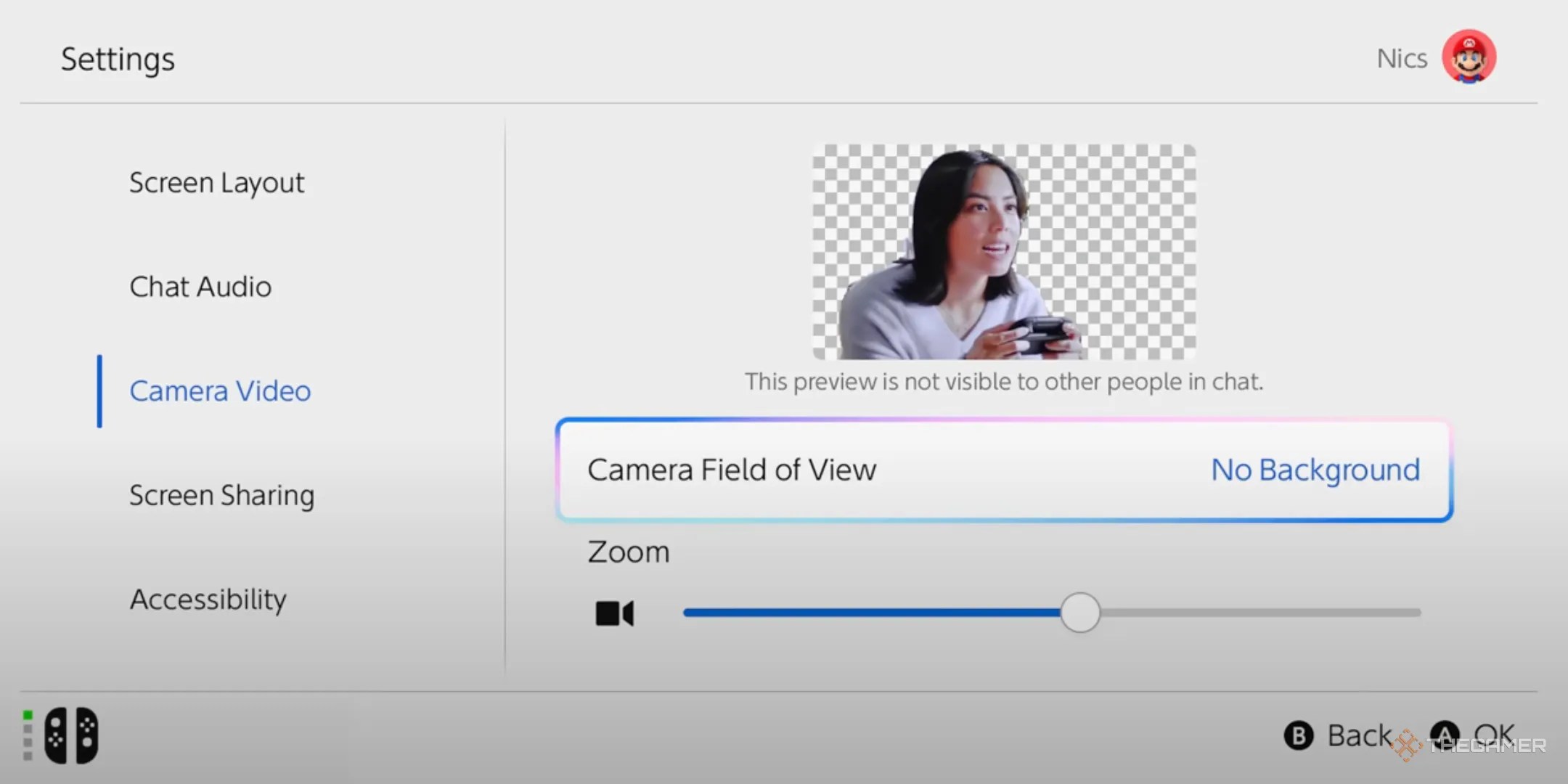Click the controller battery indicator dots
Image resolution: width=1568 pixels, height=784 pixels.
coord(28,735)
